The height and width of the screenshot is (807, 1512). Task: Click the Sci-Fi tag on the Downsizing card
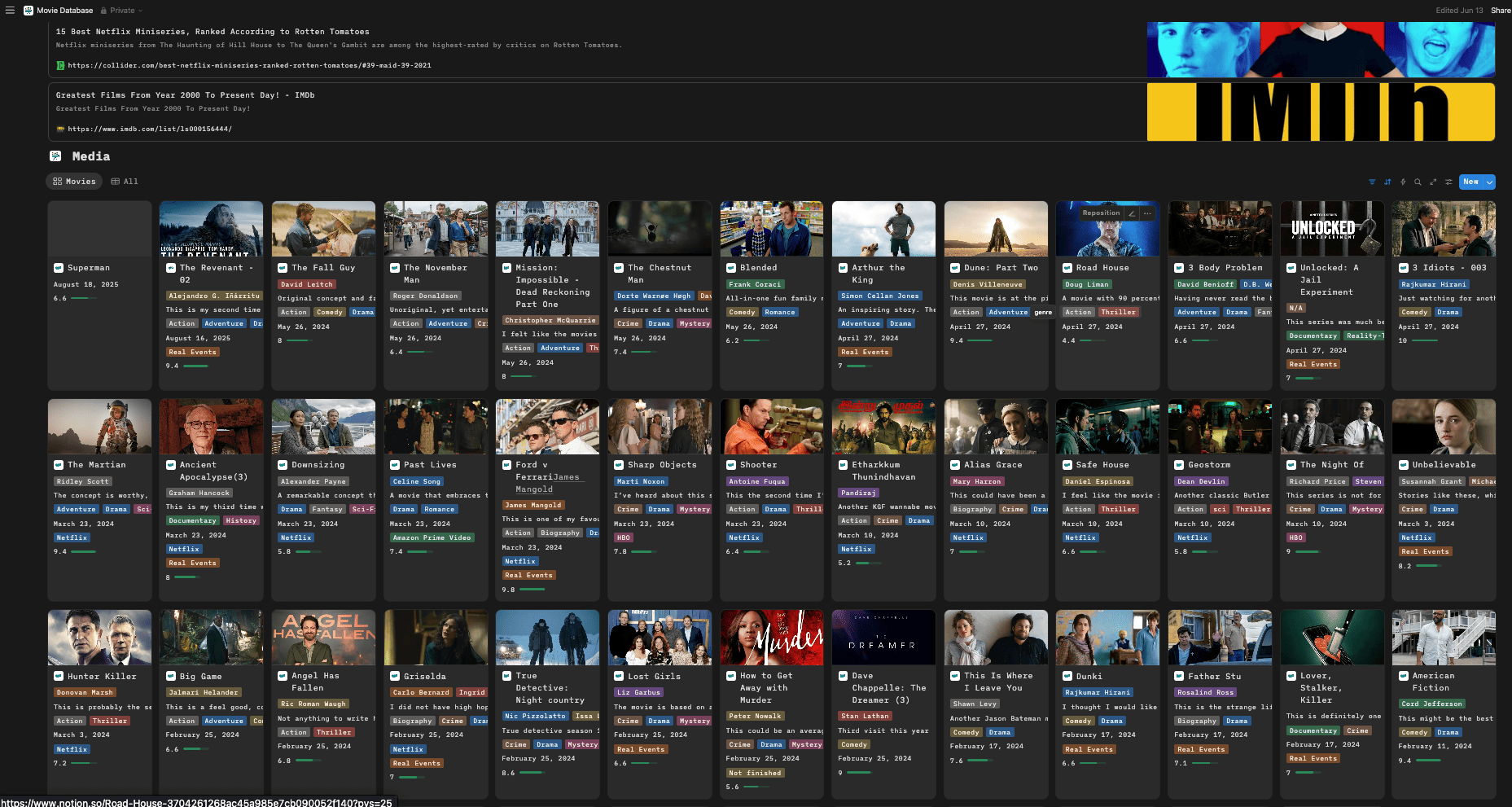coord(363,509)
